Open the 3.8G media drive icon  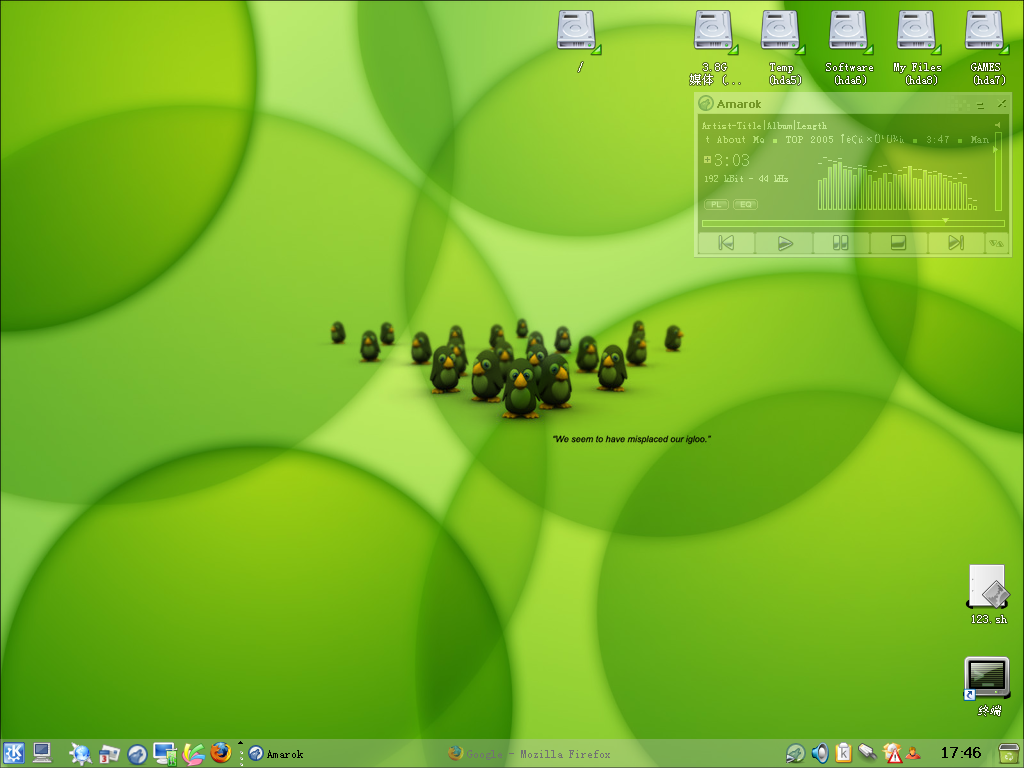tap(715, 47)
